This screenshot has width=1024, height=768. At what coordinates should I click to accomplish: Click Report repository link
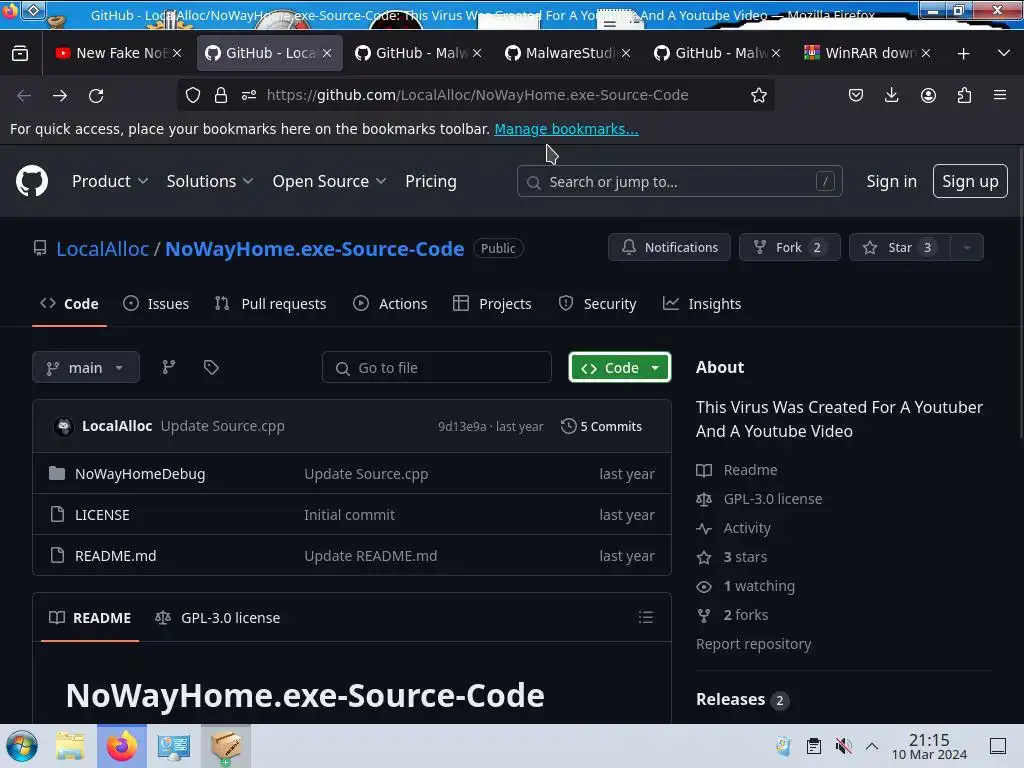point(754,644)
